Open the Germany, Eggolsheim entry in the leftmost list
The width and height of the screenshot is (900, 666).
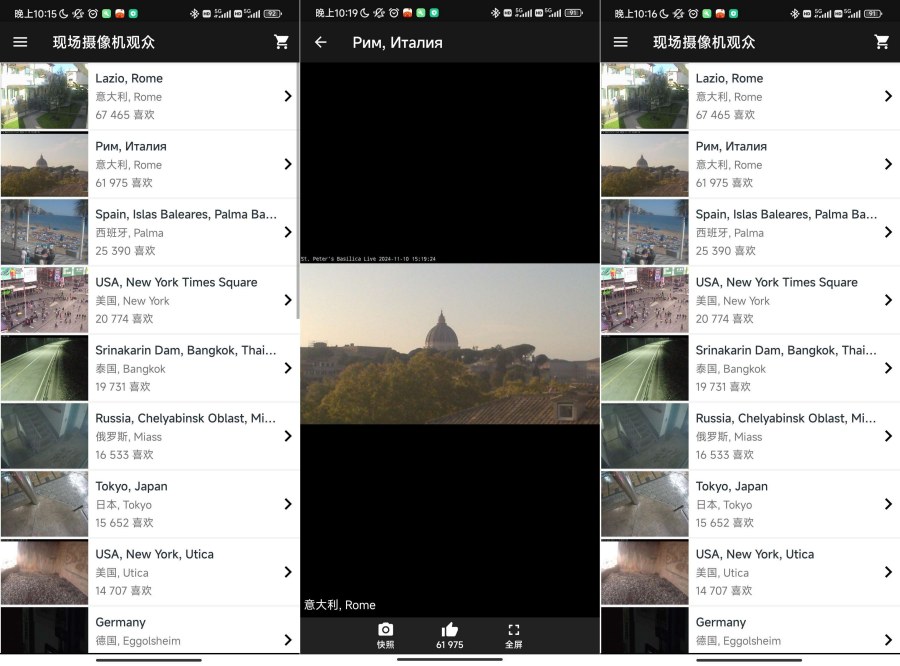point(185,630)
